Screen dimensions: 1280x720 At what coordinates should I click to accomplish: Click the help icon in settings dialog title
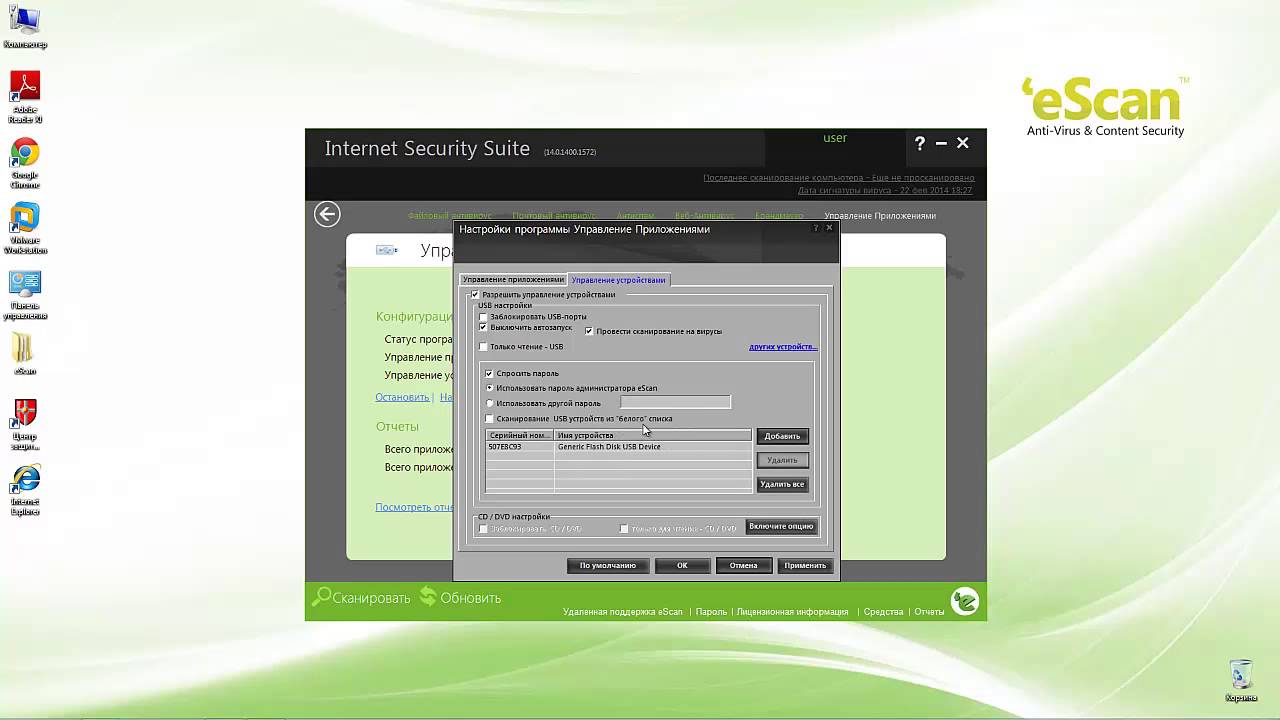point(818,228)
